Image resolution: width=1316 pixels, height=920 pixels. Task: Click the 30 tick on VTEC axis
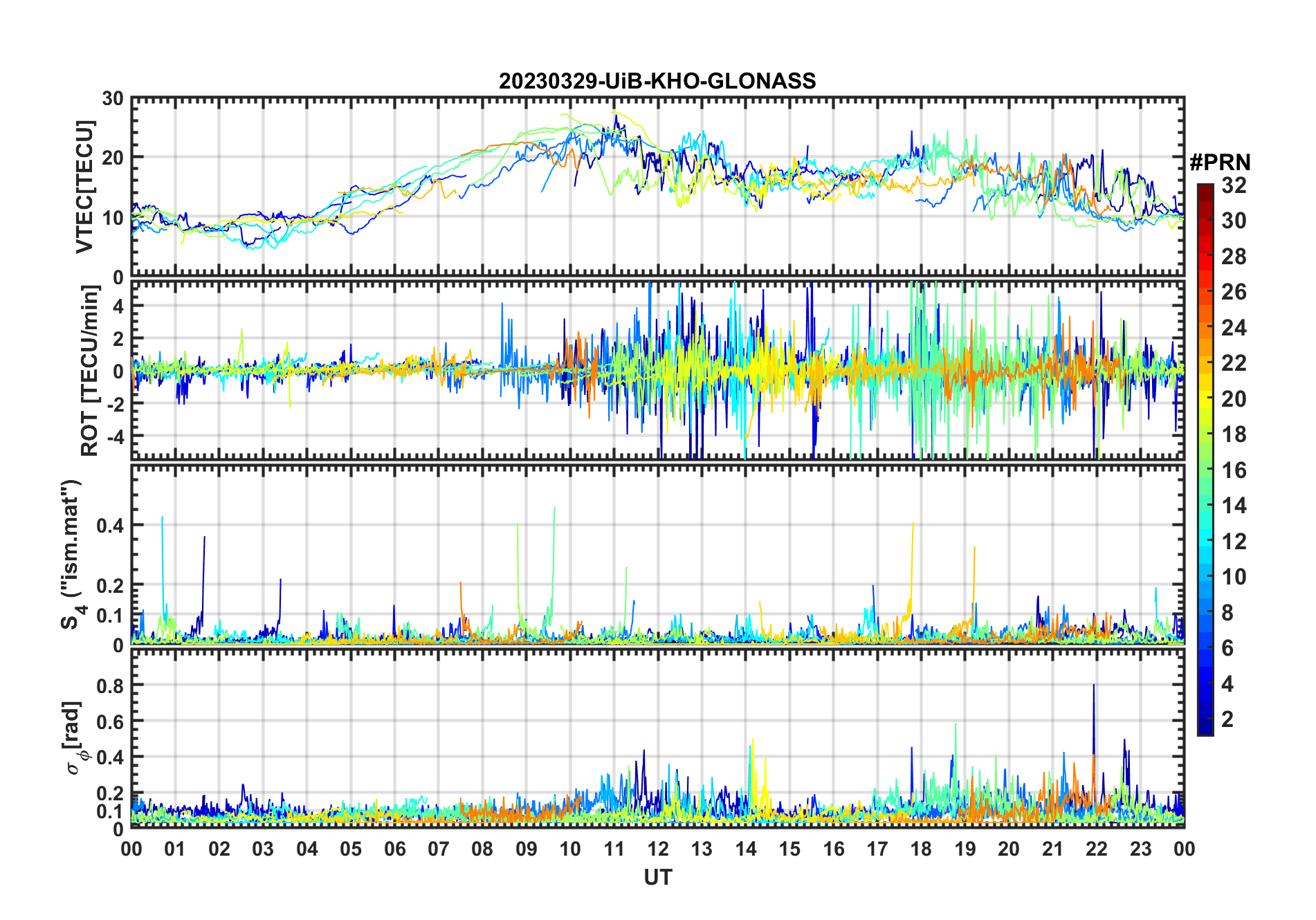point(112,99)
